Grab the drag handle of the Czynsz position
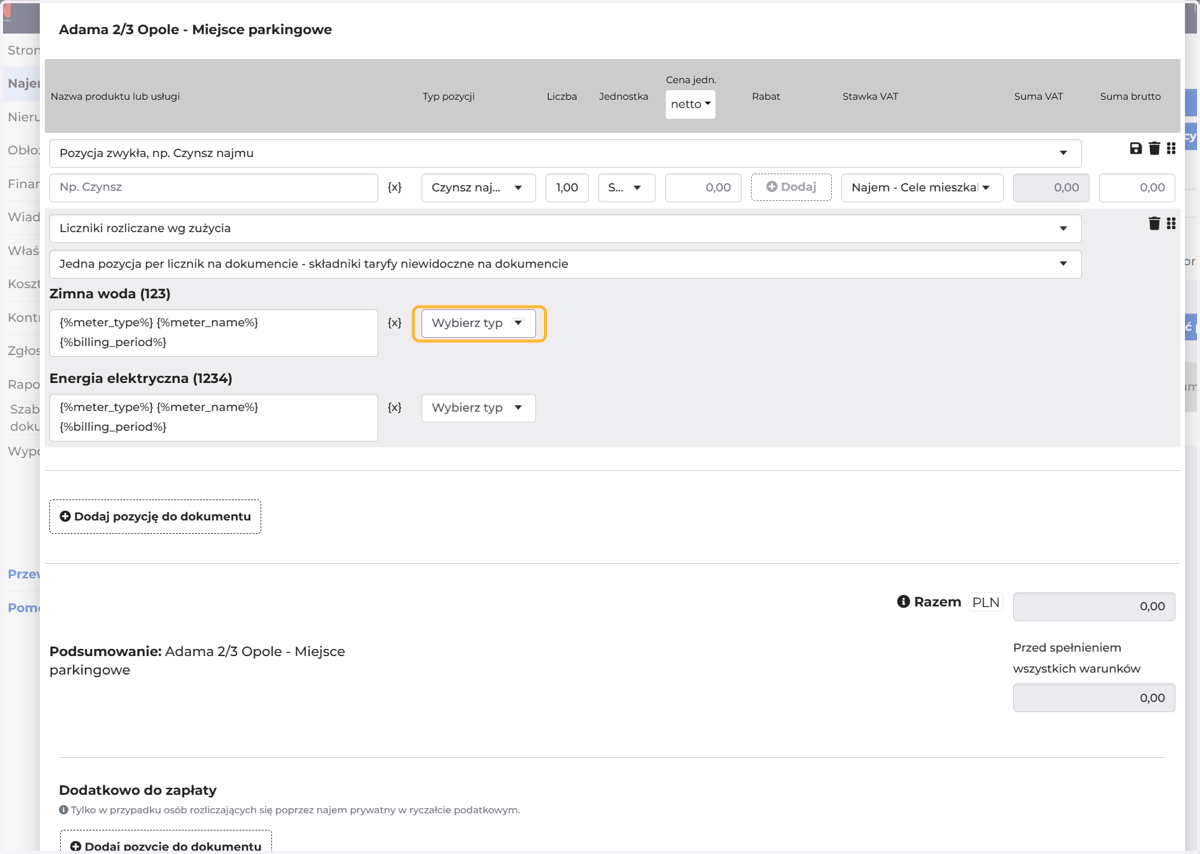Image resolution: width=1200 pixels, height=854 pixels. tap(1171, 149)
